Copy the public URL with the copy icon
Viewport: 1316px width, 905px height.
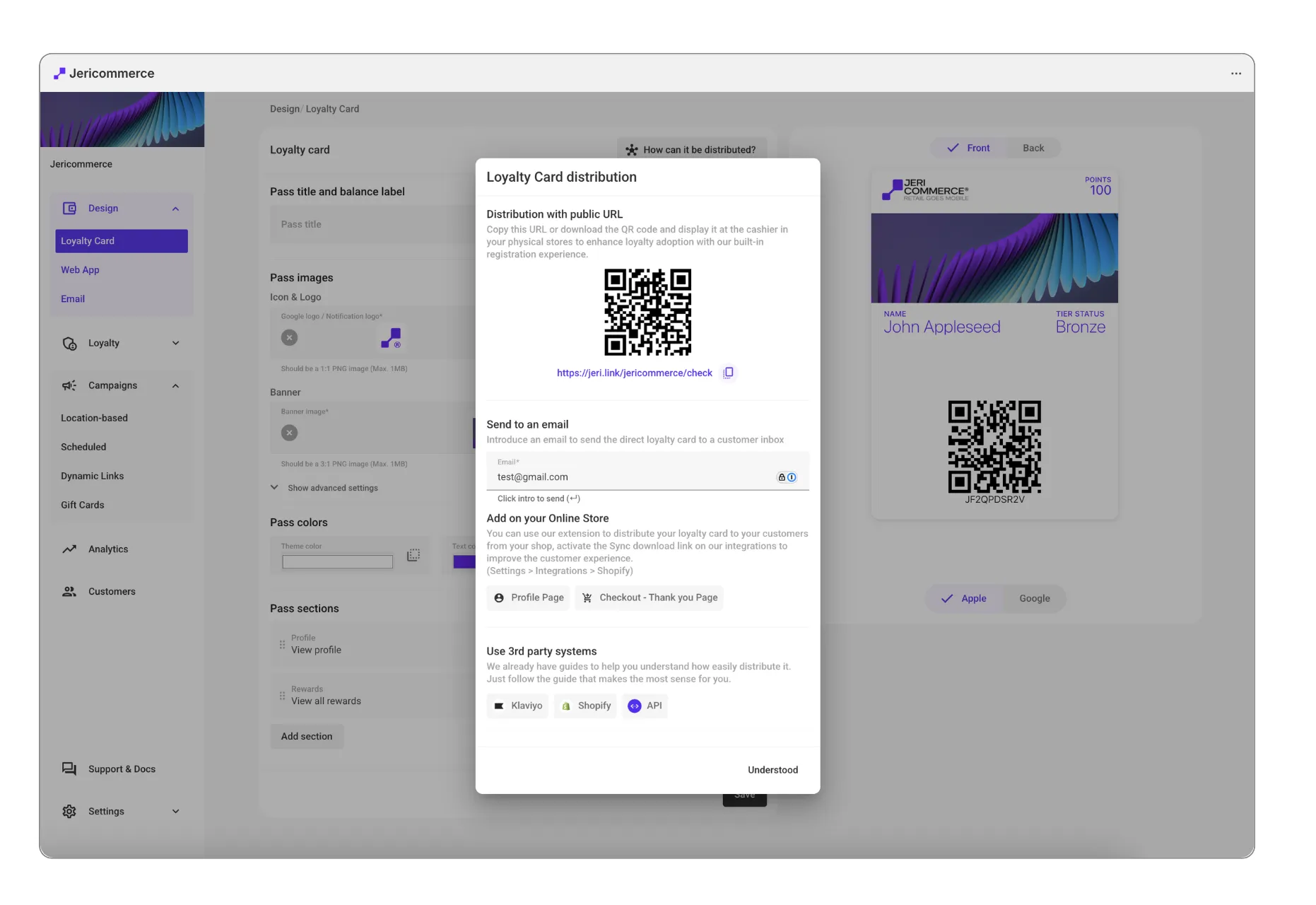click(x=728, y=373)
